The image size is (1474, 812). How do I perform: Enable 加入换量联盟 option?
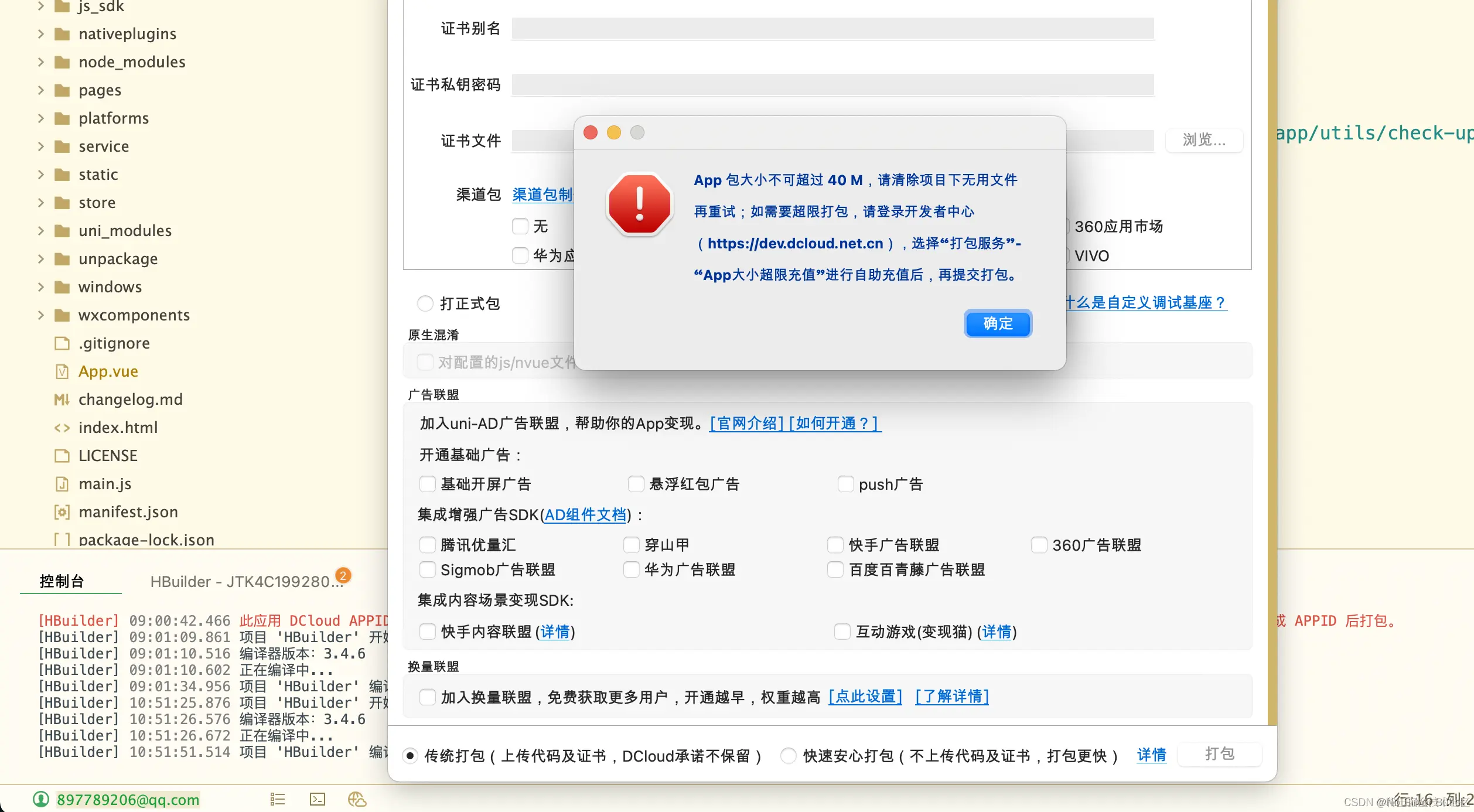(428, 697)
